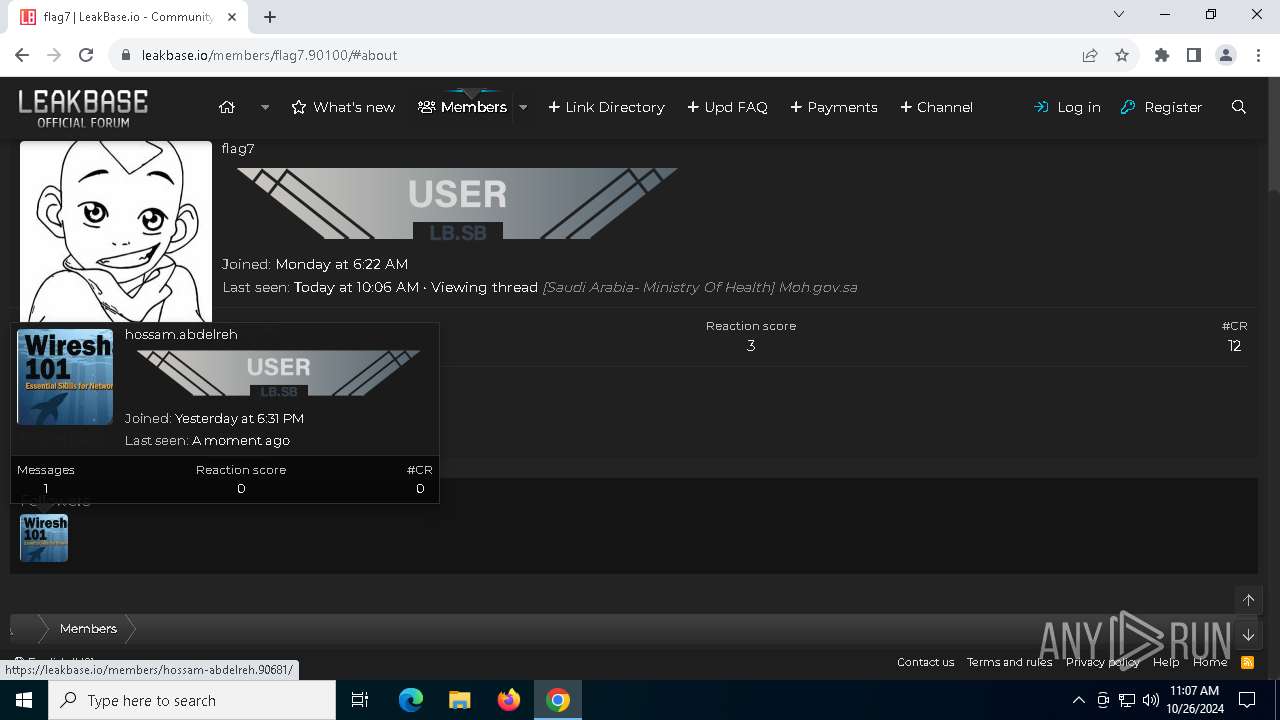Click the LeakBase forum logo
Screen dimensions: 1280x720
click(83, 108)
